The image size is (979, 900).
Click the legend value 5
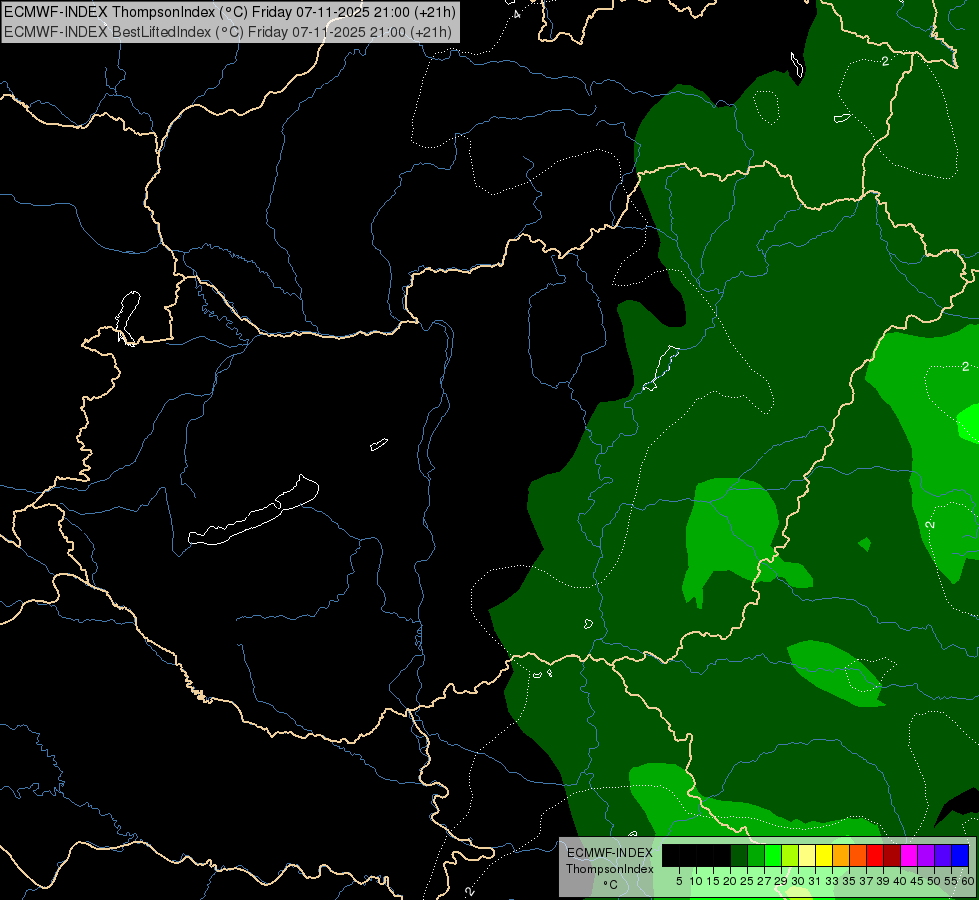tap(679, 881)
